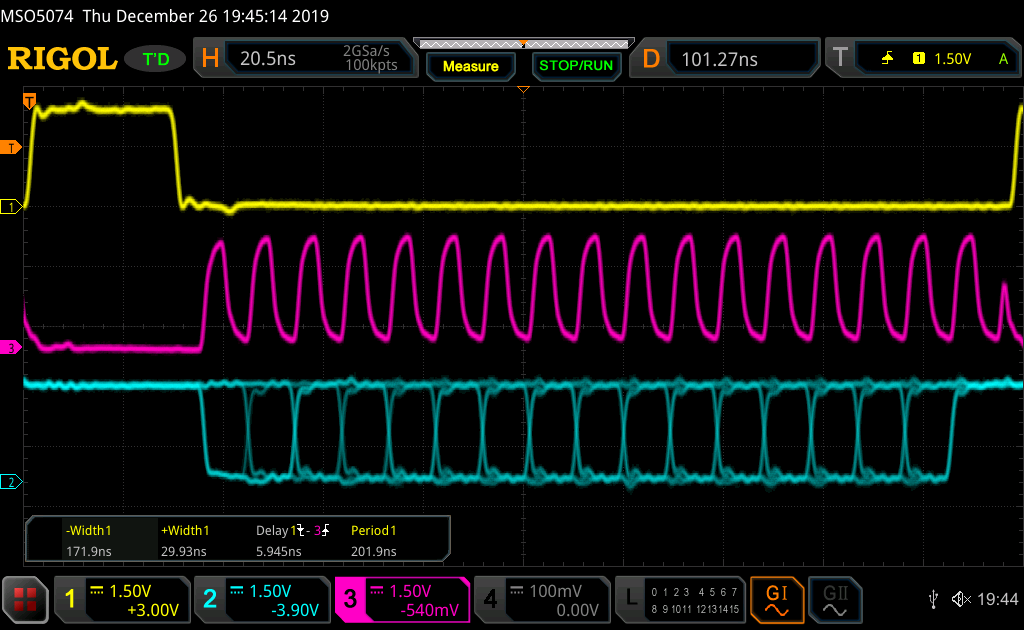Toggle channel 2 label
The image size is (1024, 630).
tap(210, 599)
